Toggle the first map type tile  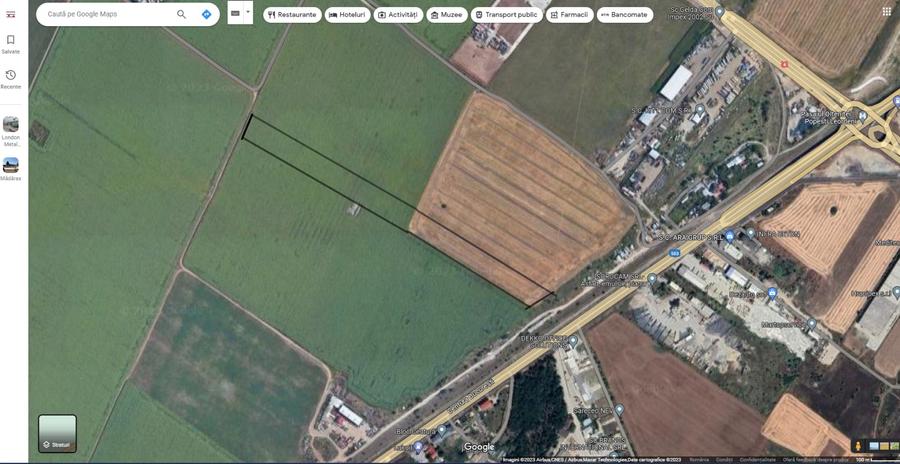pyautogui.click(x=874, y=446)
